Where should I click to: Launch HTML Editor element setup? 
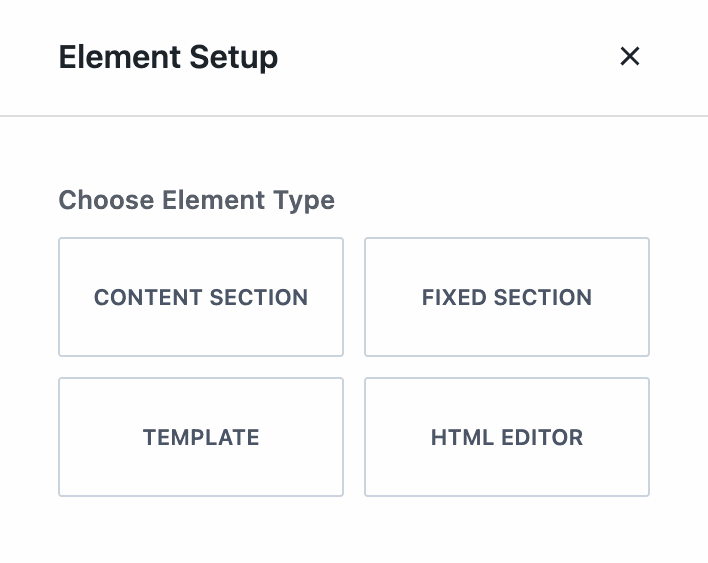507,437
